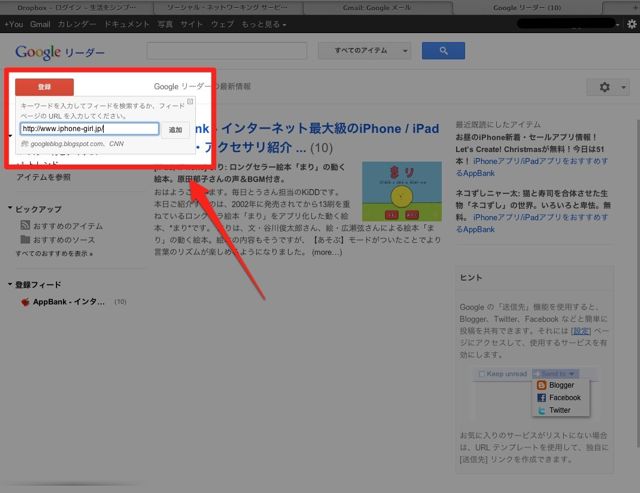Image resolution: width=640 pixels, height=493 pixels.
Task: Toggle the Keep unread checkbox in hint image
Action: [x=482, y=374]
